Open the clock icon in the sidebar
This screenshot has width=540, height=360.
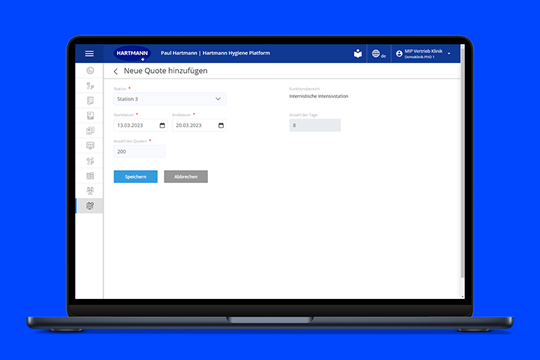pyautogui.click(x=90, y=71)
